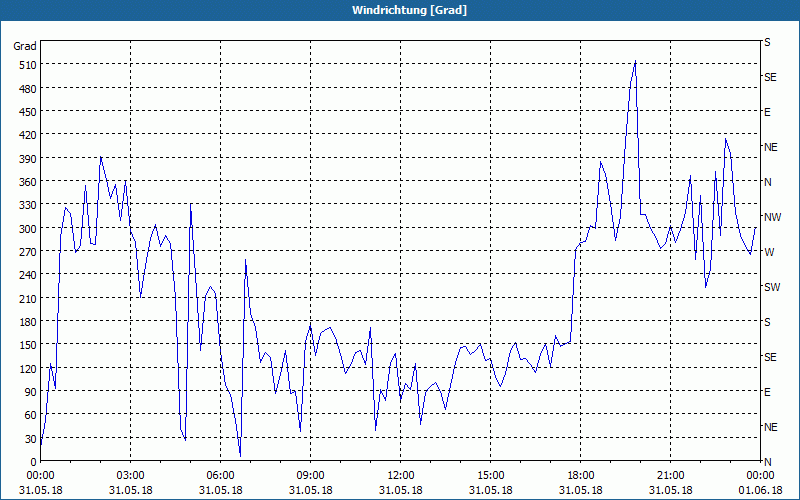This screenshot has height=500, width=800.
Task: Click the 180 degree axis label
Action: pyautogui.click(x=28, y=322)
